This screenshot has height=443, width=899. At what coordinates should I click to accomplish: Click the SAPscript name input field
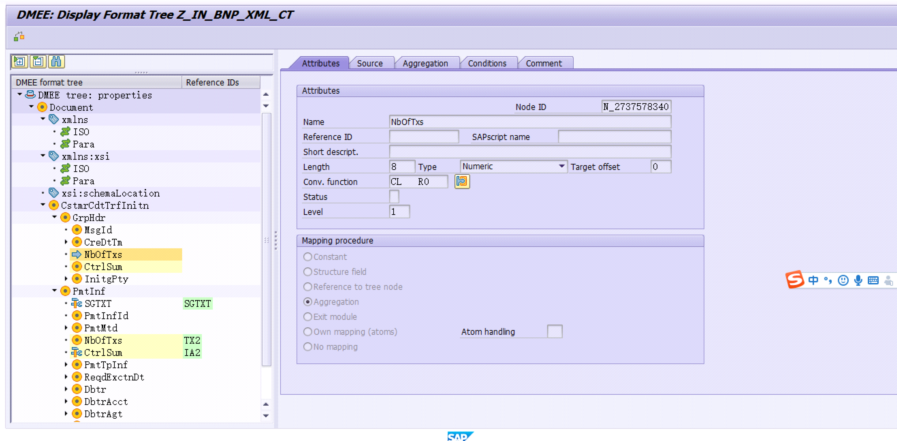click(614, 137)
